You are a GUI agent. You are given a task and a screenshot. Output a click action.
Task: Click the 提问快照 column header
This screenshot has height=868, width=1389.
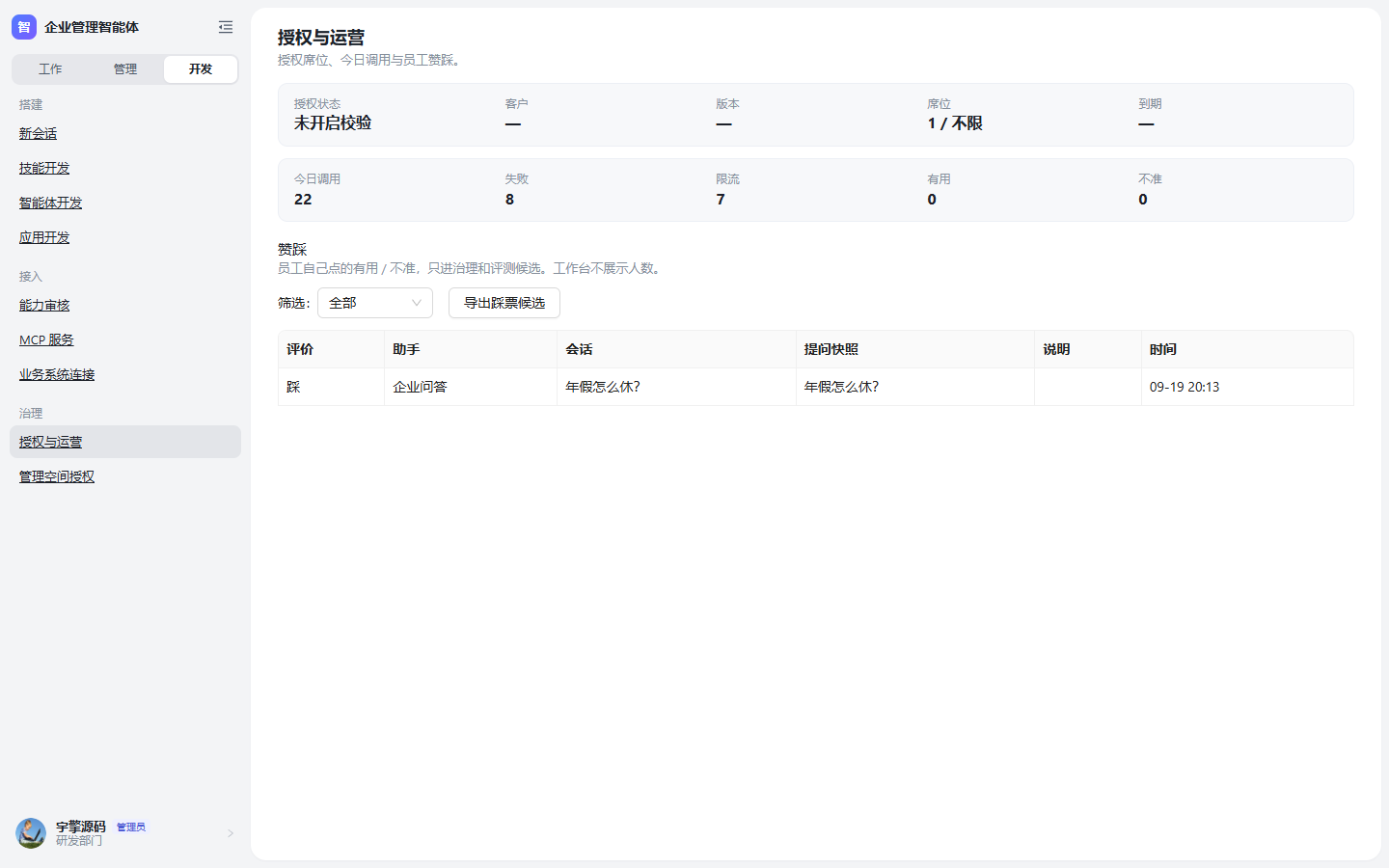(x=915, y=349)
